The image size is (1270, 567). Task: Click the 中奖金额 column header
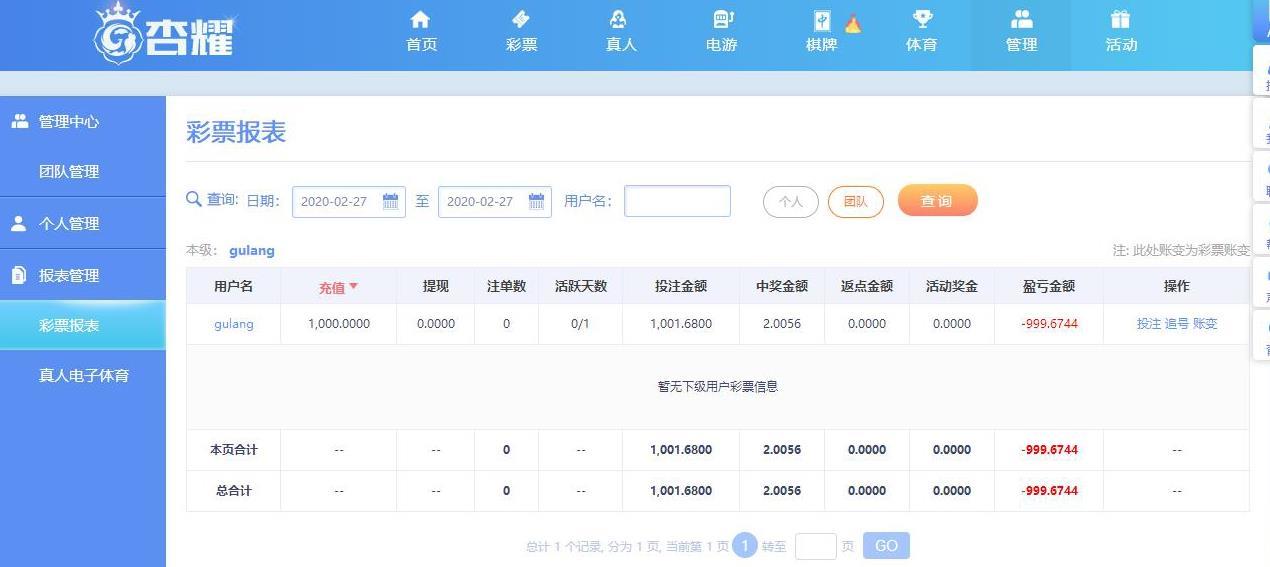781,286
